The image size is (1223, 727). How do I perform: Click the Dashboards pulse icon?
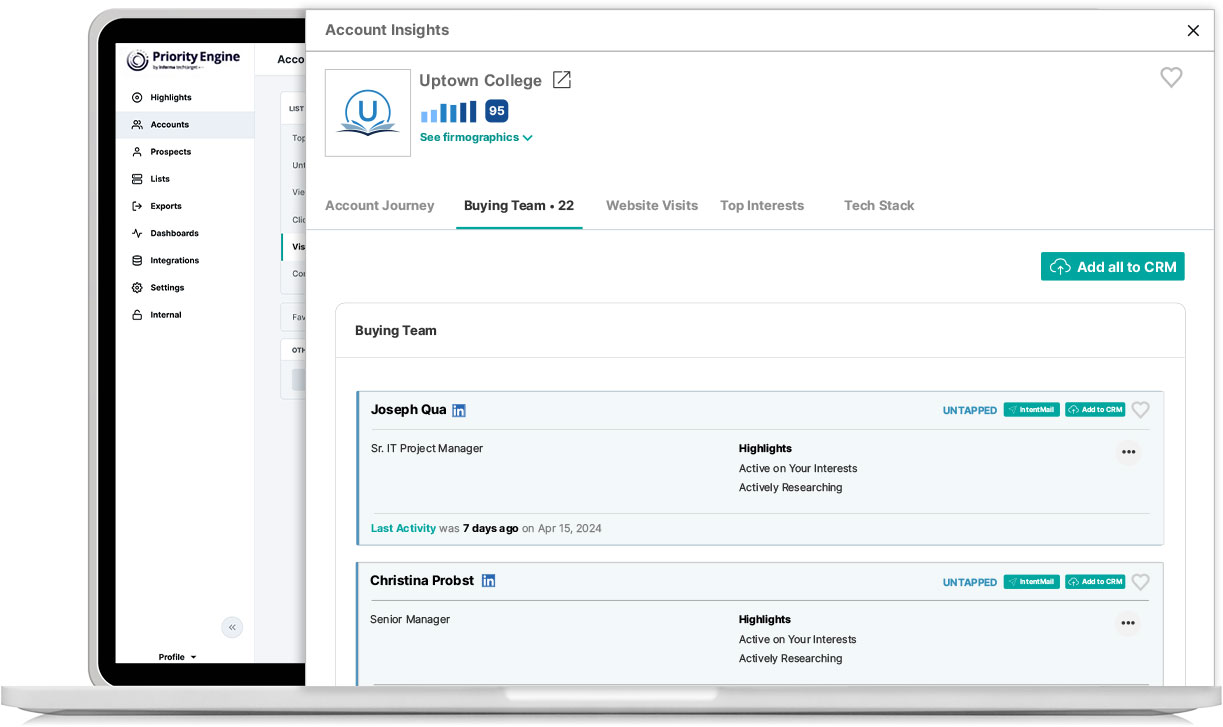tap(137, 233)
